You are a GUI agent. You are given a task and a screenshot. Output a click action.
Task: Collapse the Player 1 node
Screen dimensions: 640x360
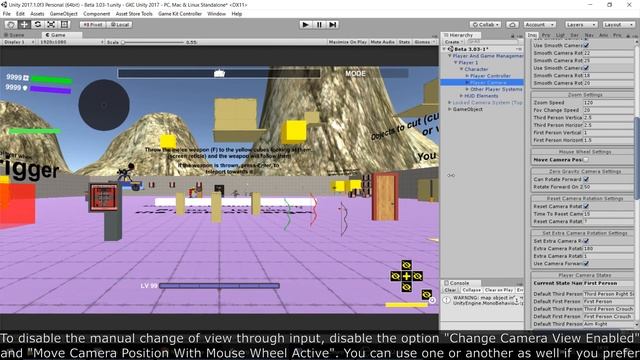pos(456,62)
